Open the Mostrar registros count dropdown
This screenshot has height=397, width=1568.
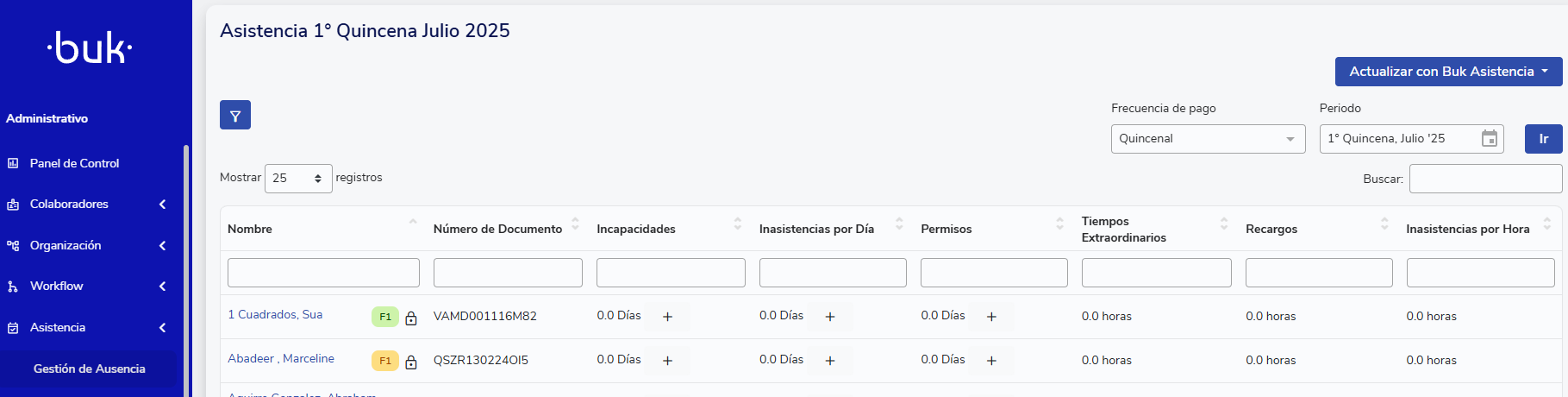click(297, 179)
